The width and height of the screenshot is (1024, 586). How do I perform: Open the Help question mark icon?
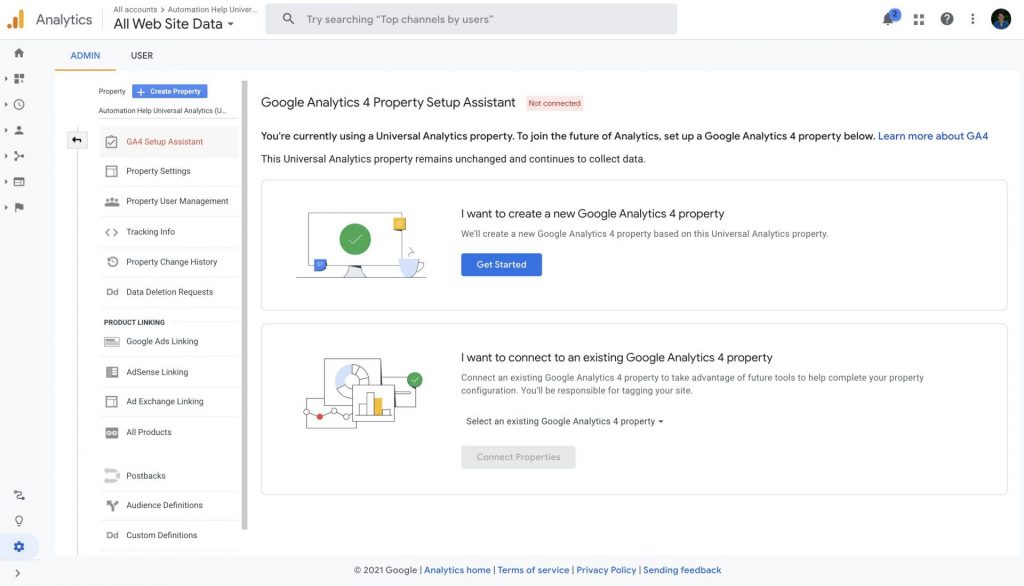(947, 19)
